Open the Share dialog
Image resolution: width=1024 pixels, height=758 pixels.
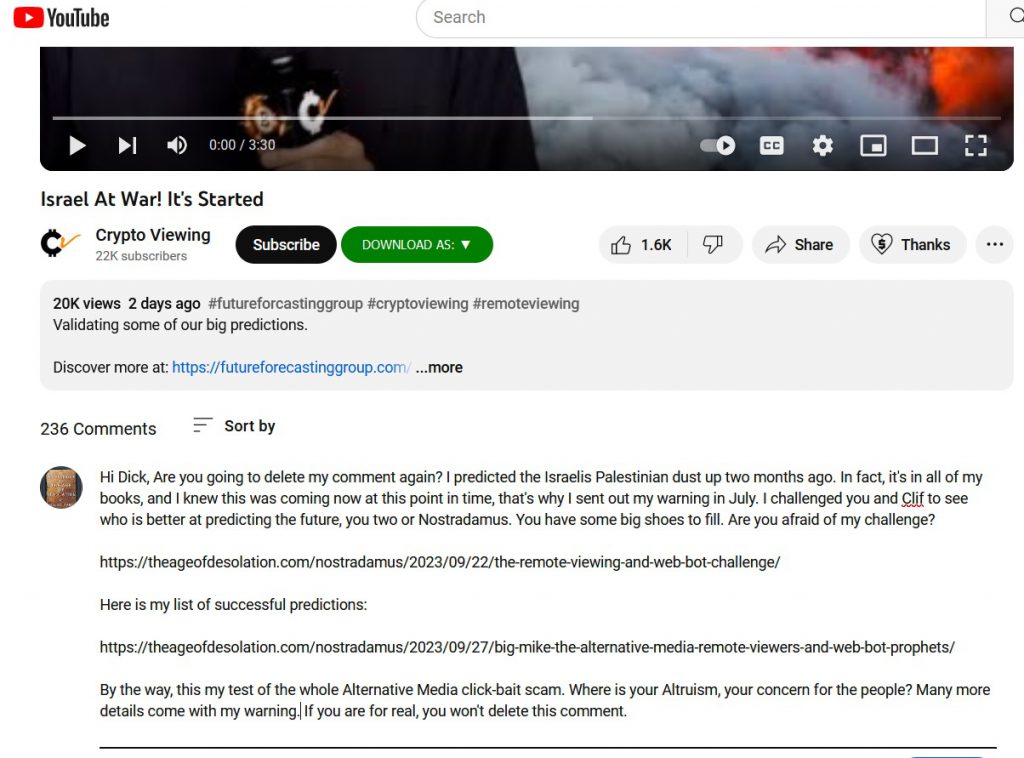(801, 245)
